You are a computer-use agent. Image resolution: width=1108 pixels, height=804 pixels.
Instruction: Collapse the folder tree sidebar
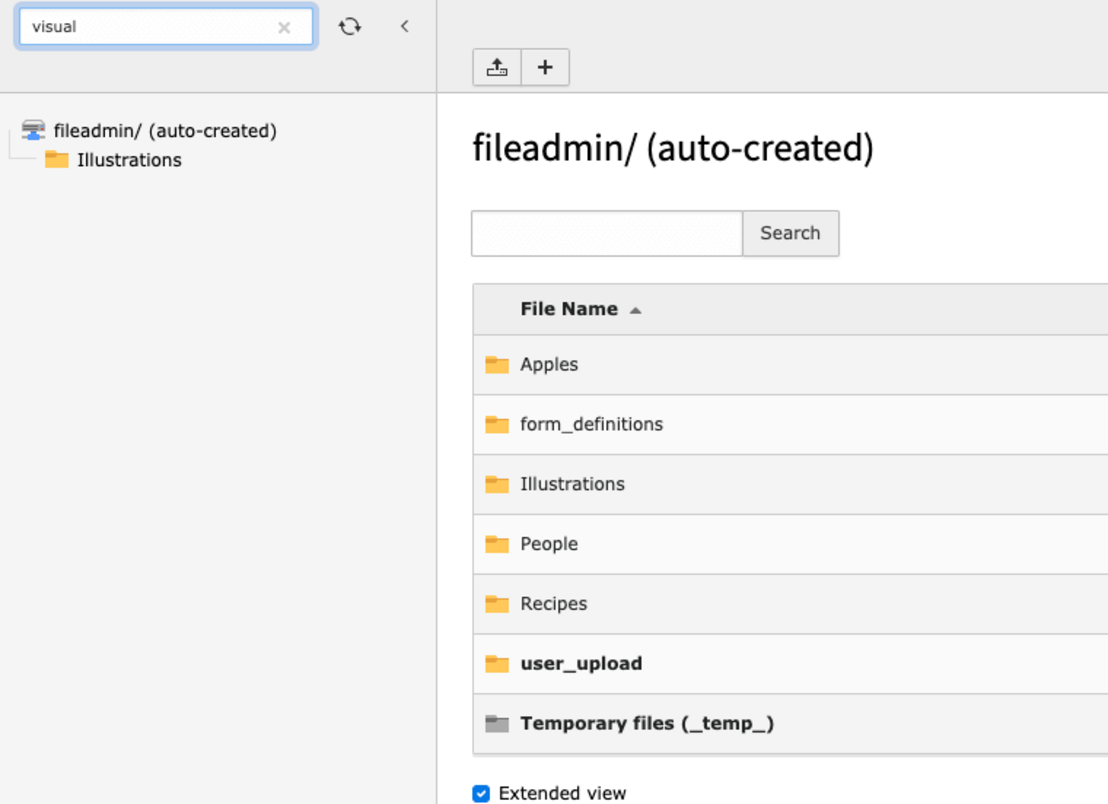pyautogui.click(x=404, y=26)
